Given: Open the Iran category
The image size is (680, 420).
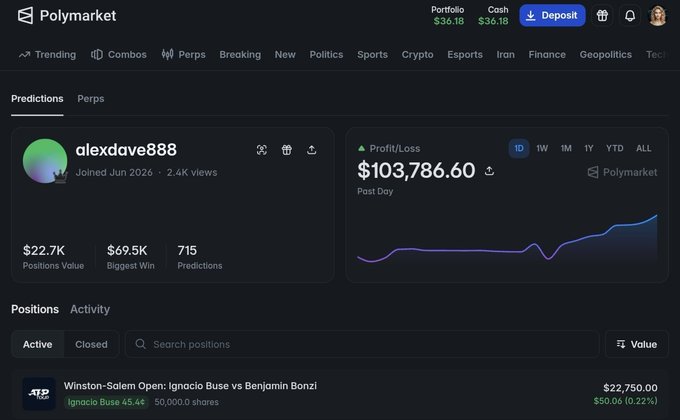Looking at the screenshot, I should pyautogui.click(x=506, y=55).
